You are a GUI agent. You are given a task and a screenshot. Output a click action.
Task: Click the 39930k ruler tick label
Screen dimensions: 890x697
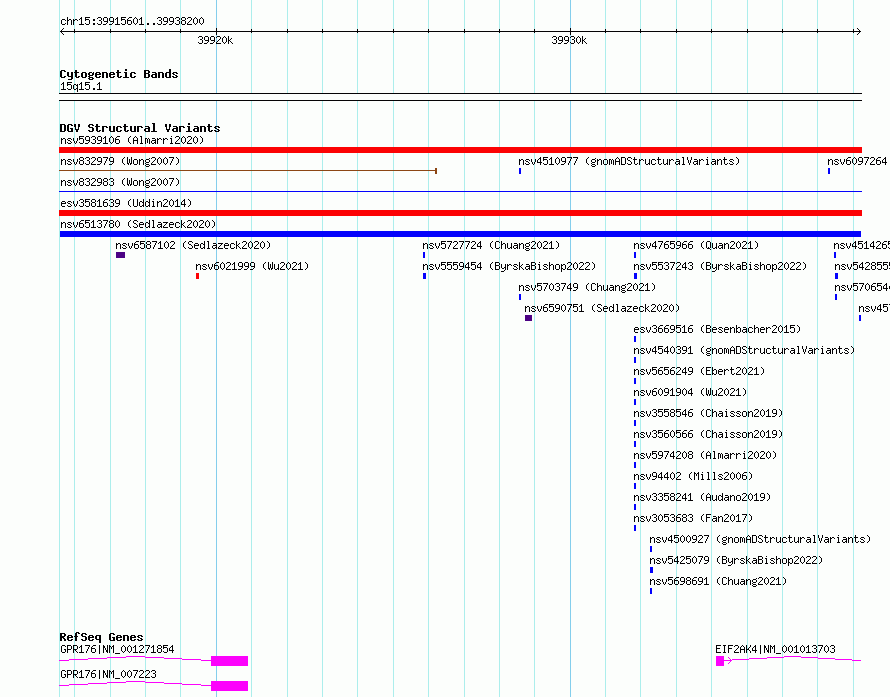[x=569, y=40]
